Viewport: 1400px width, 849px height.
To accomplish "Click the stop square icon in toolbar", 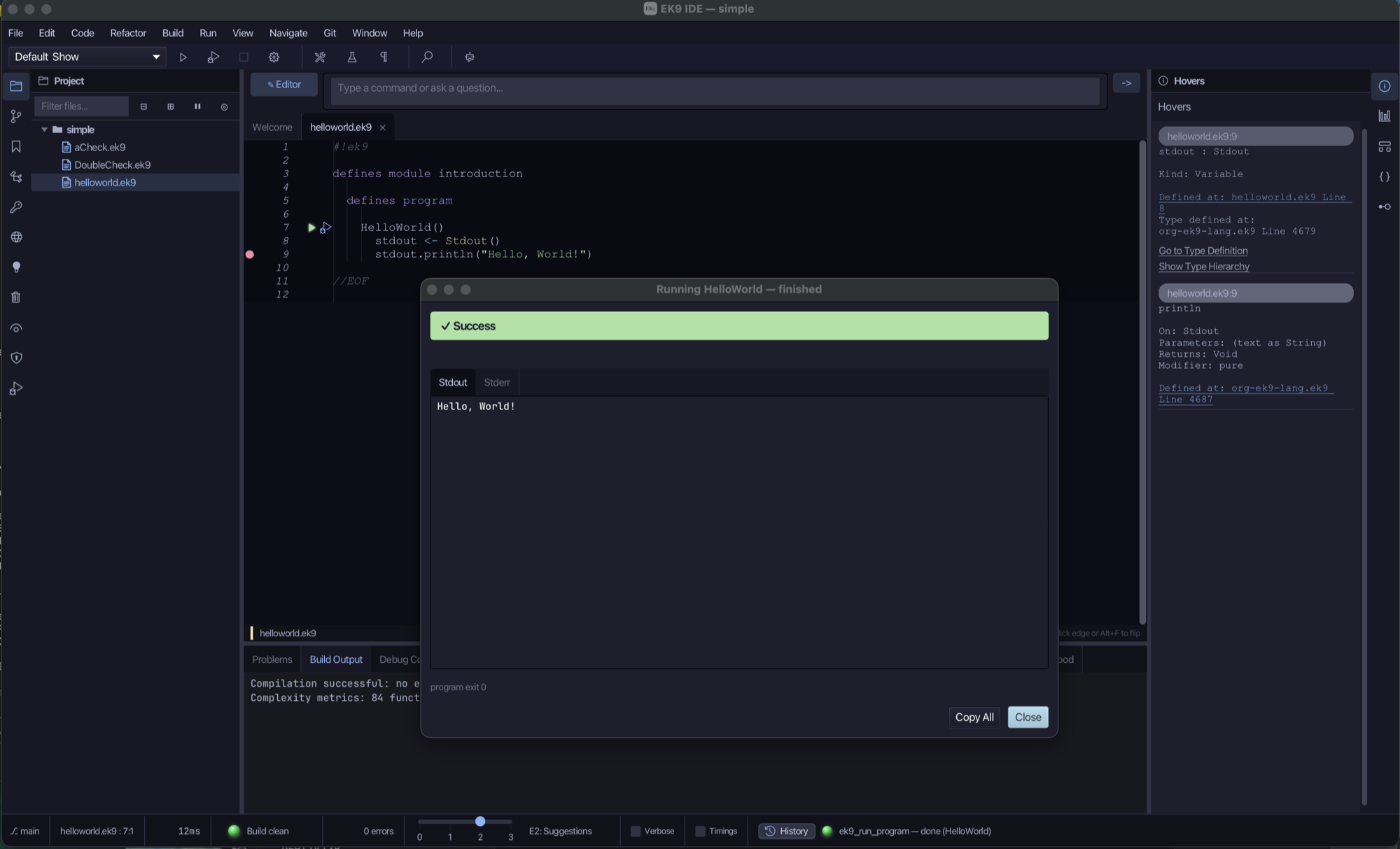I will coord(244,57).
